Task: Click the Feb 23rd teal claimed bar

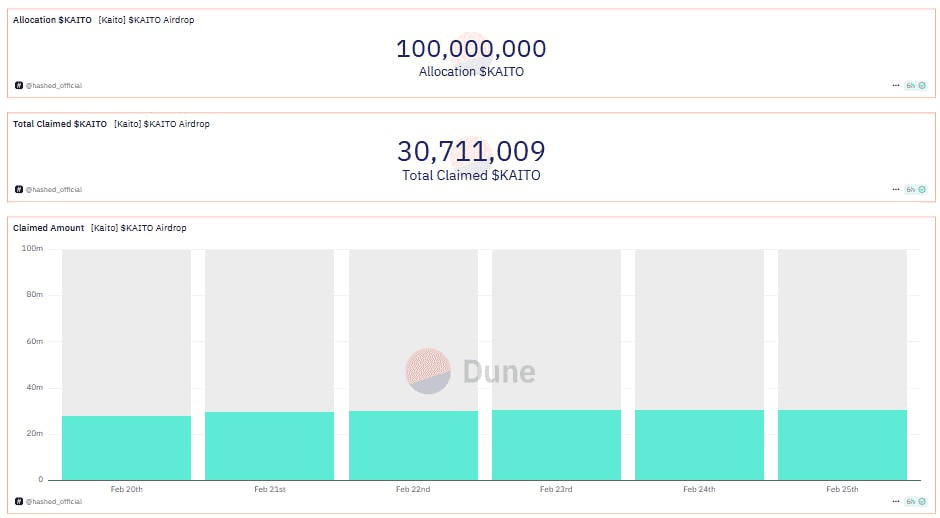Action: 556,445
